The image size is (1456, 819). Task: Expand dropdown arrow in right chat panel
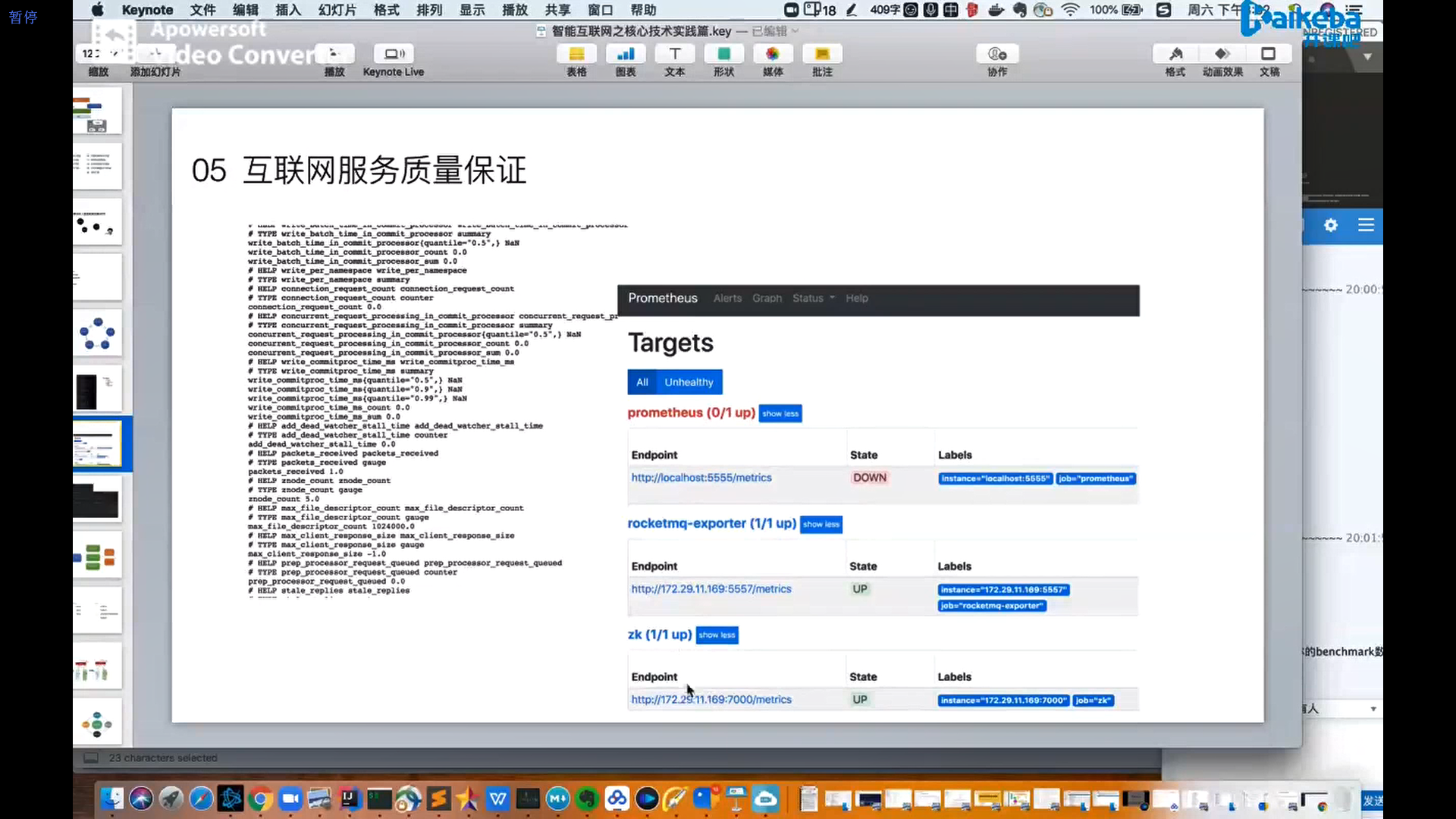(x=1373, y=709)
